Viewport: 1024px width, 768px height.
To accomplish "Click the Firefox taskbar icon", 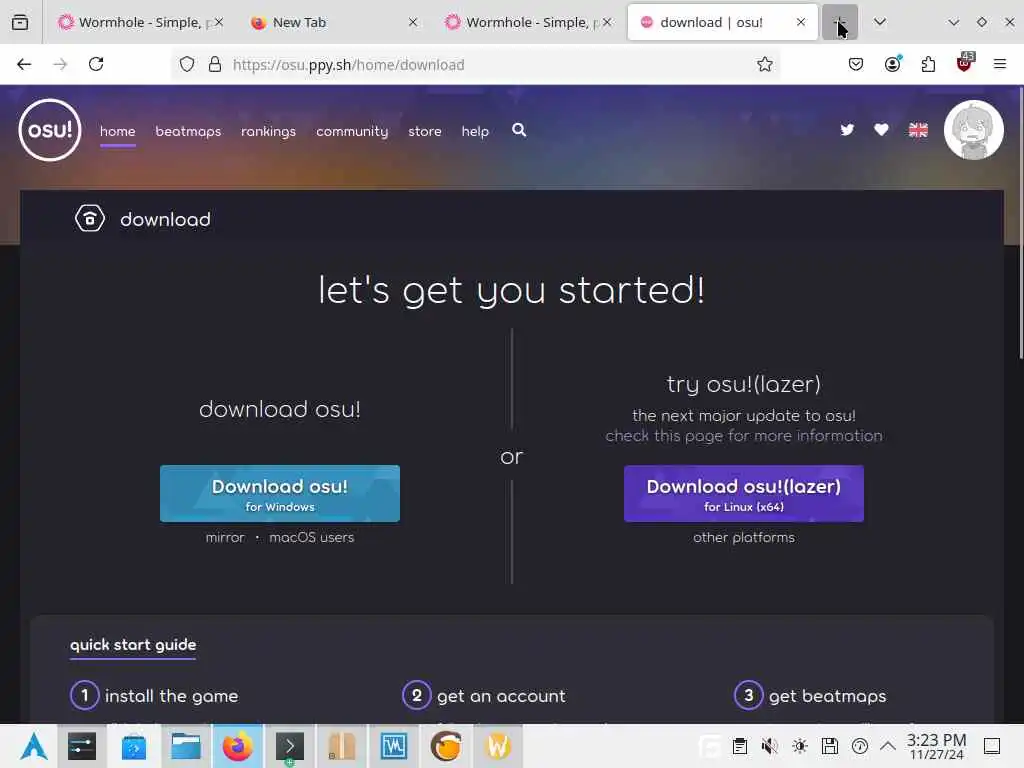I will [x=238, y=746].
